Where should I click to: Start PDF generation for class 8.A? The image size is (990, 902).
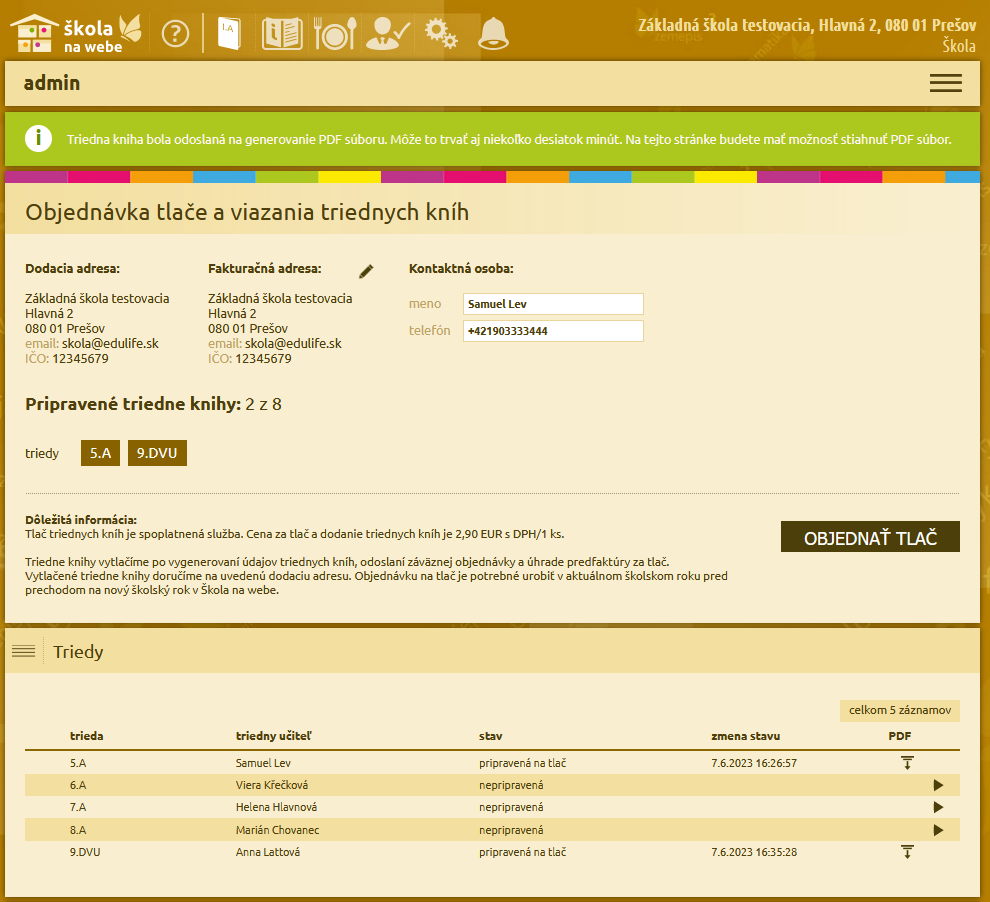click(938, 830)
